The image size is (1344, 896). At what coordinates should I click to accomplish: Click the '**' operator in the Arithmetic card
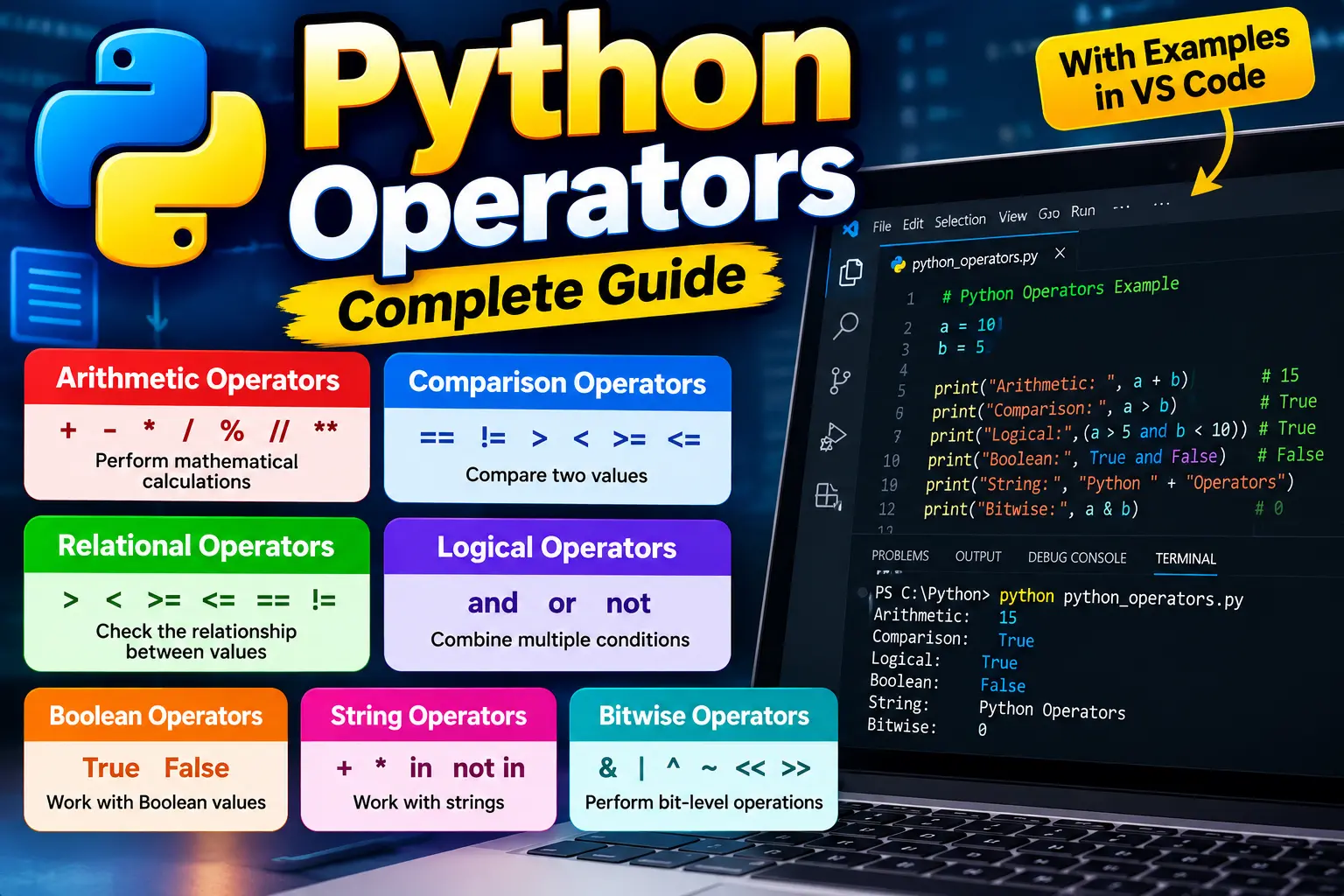coord(325,428)
